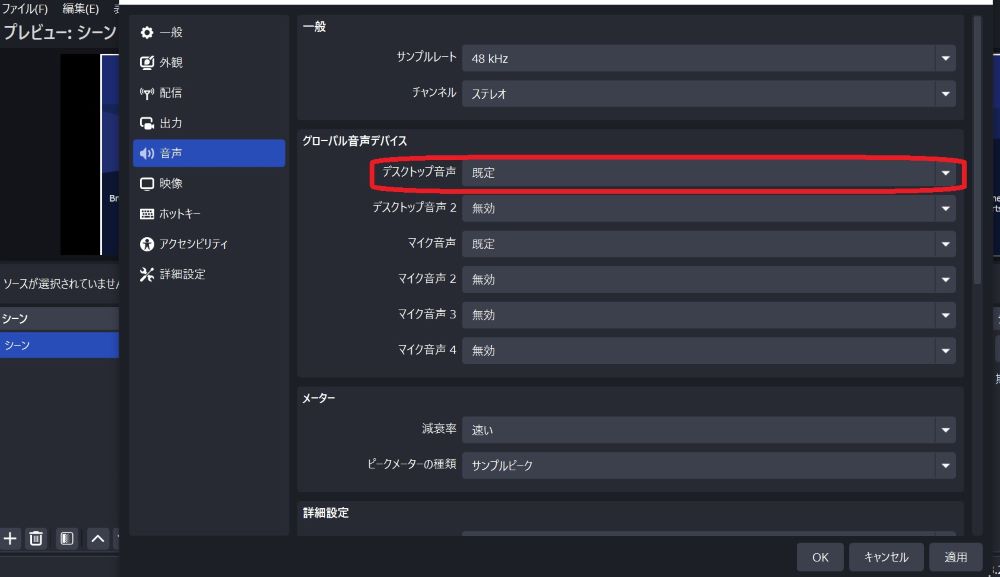Open the 映像 settings category
The height and width of the screenshot is (577, 1000).
[x=209, y=184]
